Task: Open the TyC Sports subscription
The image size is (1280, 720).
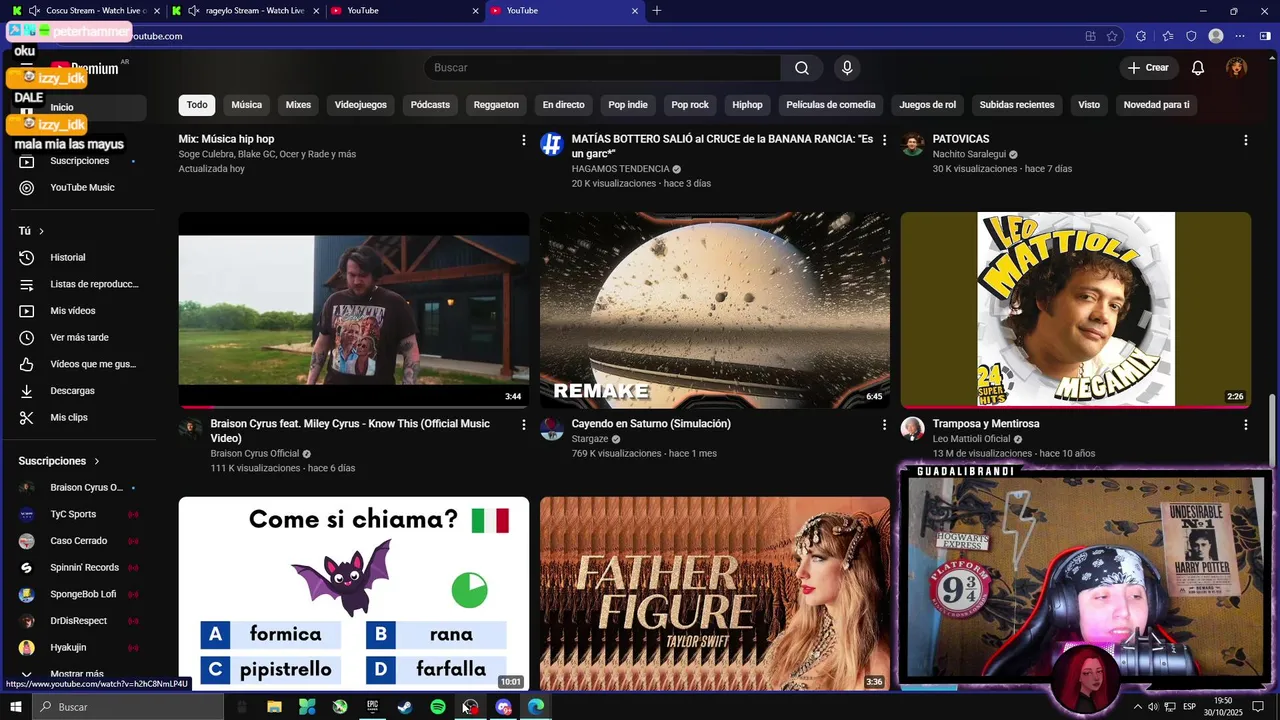Action: pyautogui.click(x=77, y=514)
